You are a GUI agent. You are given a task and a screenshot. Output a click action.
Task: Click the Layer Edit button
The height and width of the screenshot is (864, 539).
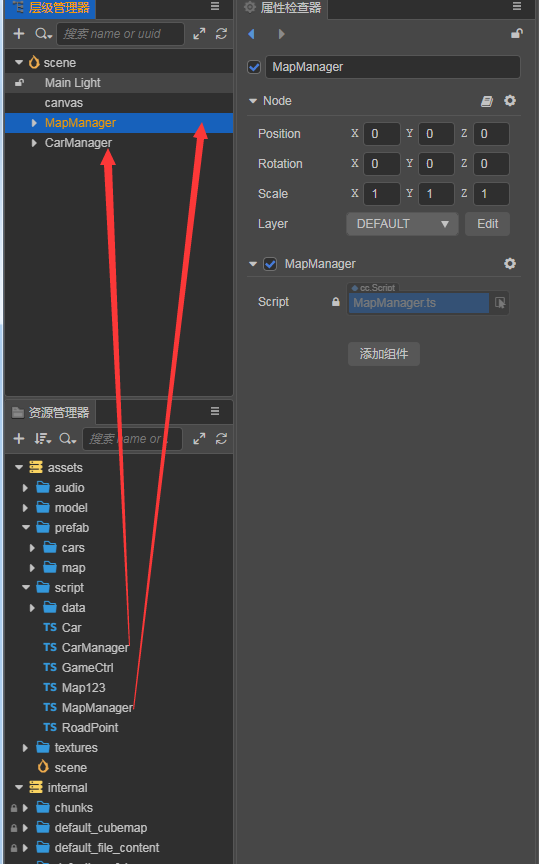(487, 224)
